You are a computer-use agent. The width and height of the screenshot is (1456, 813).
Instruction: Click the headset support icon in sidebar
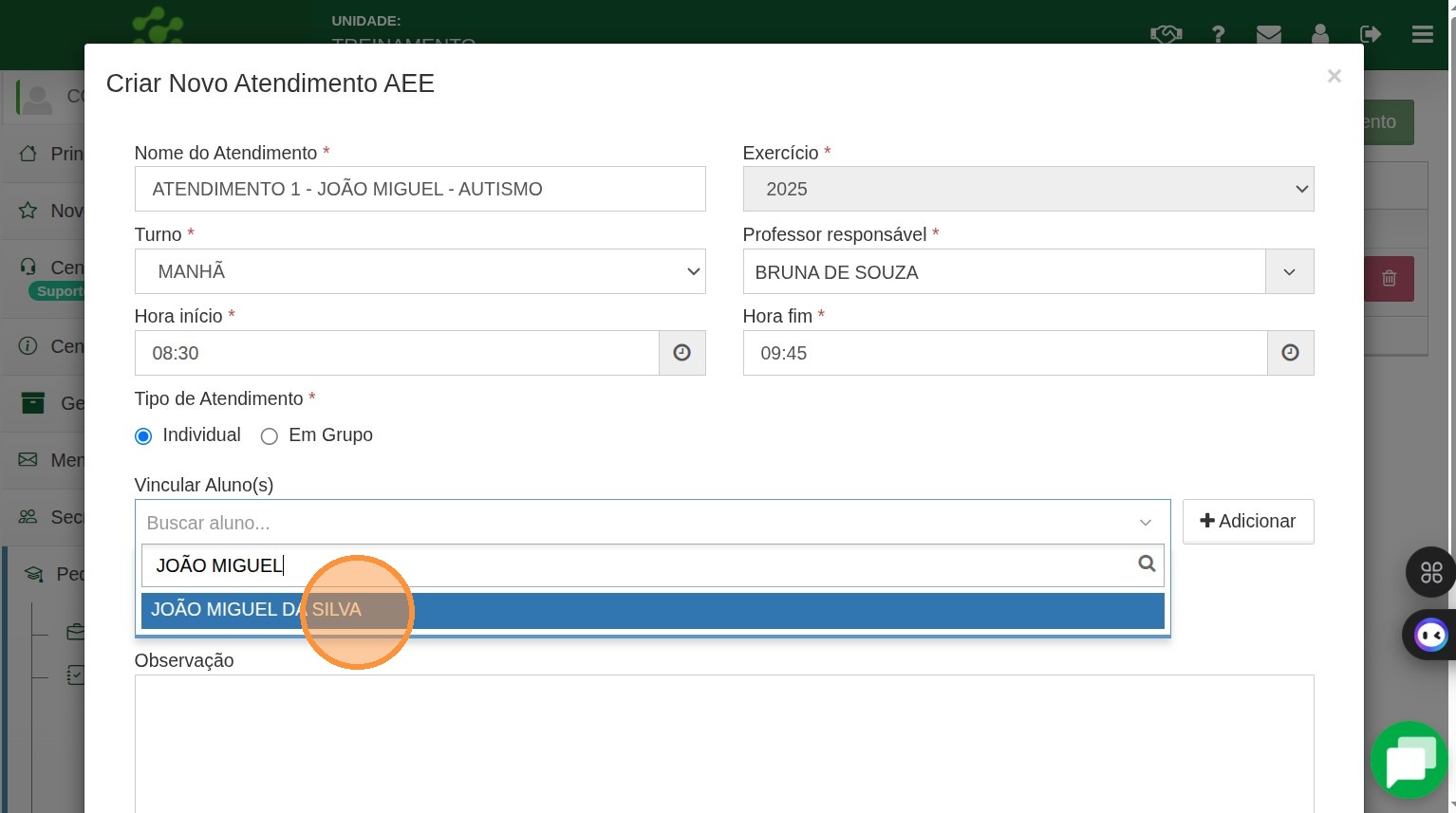pyautogui.click(x=28, y=267)
